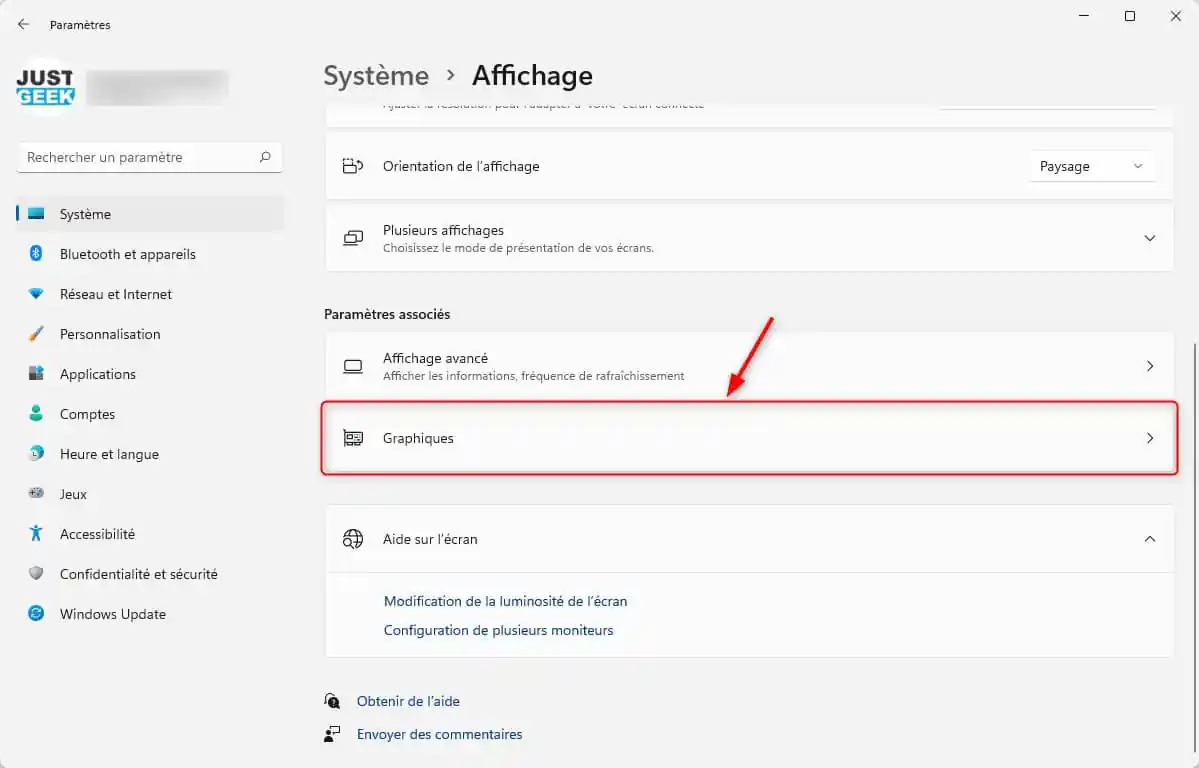Click the Envoyer des commentaires feedback icon
The image size is (1199, 768).
click(332, 734)
